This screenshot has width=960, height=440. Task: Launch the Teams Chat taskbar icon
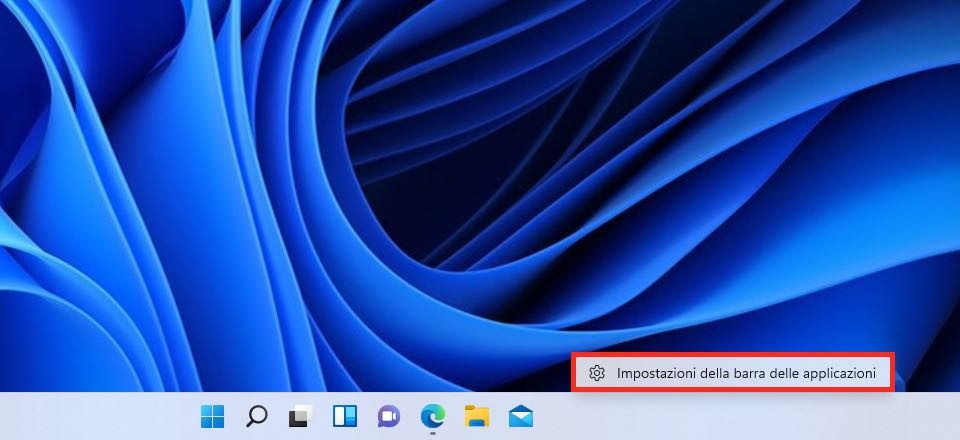pyautogui.click(x=389, y=417)
